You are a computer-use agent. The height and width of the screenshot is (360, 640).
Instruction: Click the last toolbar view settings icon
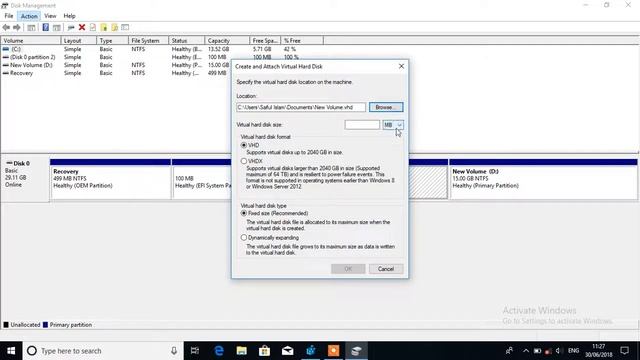(125, 27)
